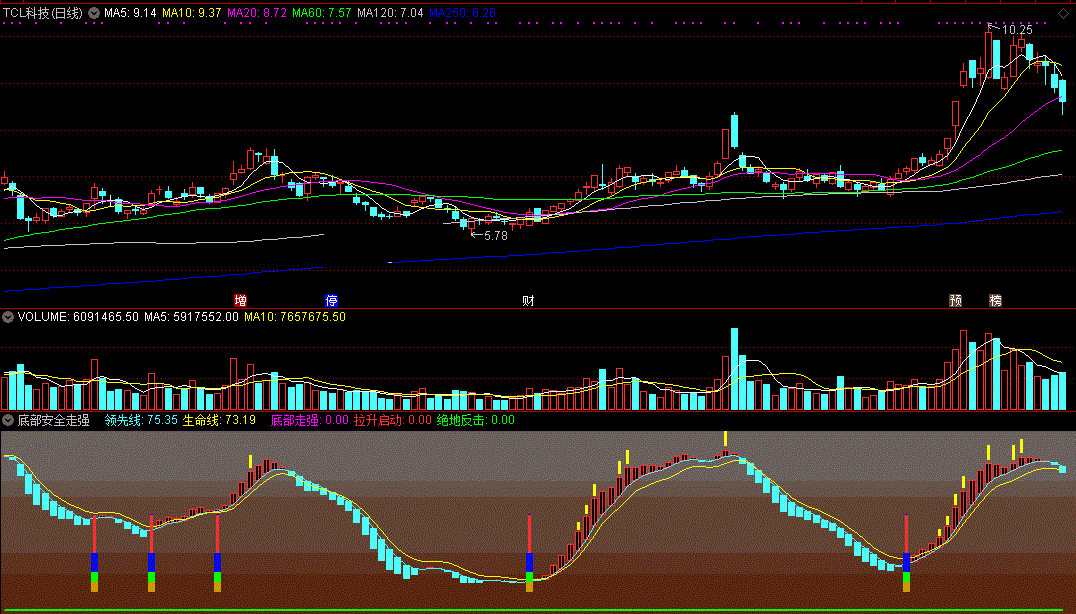The image size is (1076, 614).
Task: Click the blue MA250: 6.26 label
Action: coord(463,13)
